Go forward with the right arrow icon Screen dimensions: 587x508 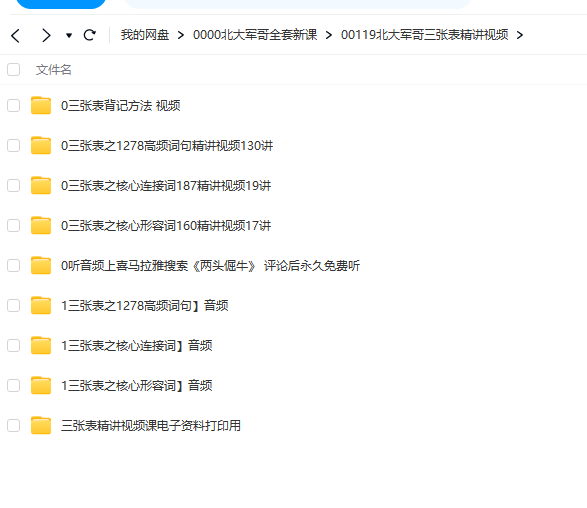click(x=46, y=36)
